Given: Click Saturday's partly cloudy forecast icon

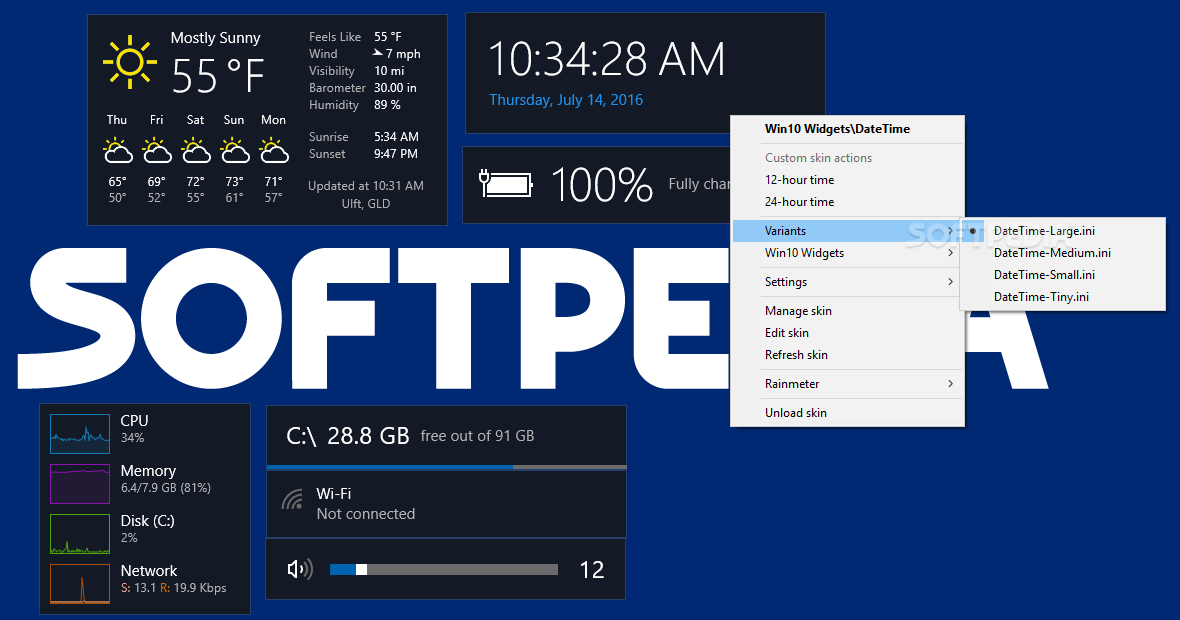Looking at the screenshot, I should click(196, 150).
